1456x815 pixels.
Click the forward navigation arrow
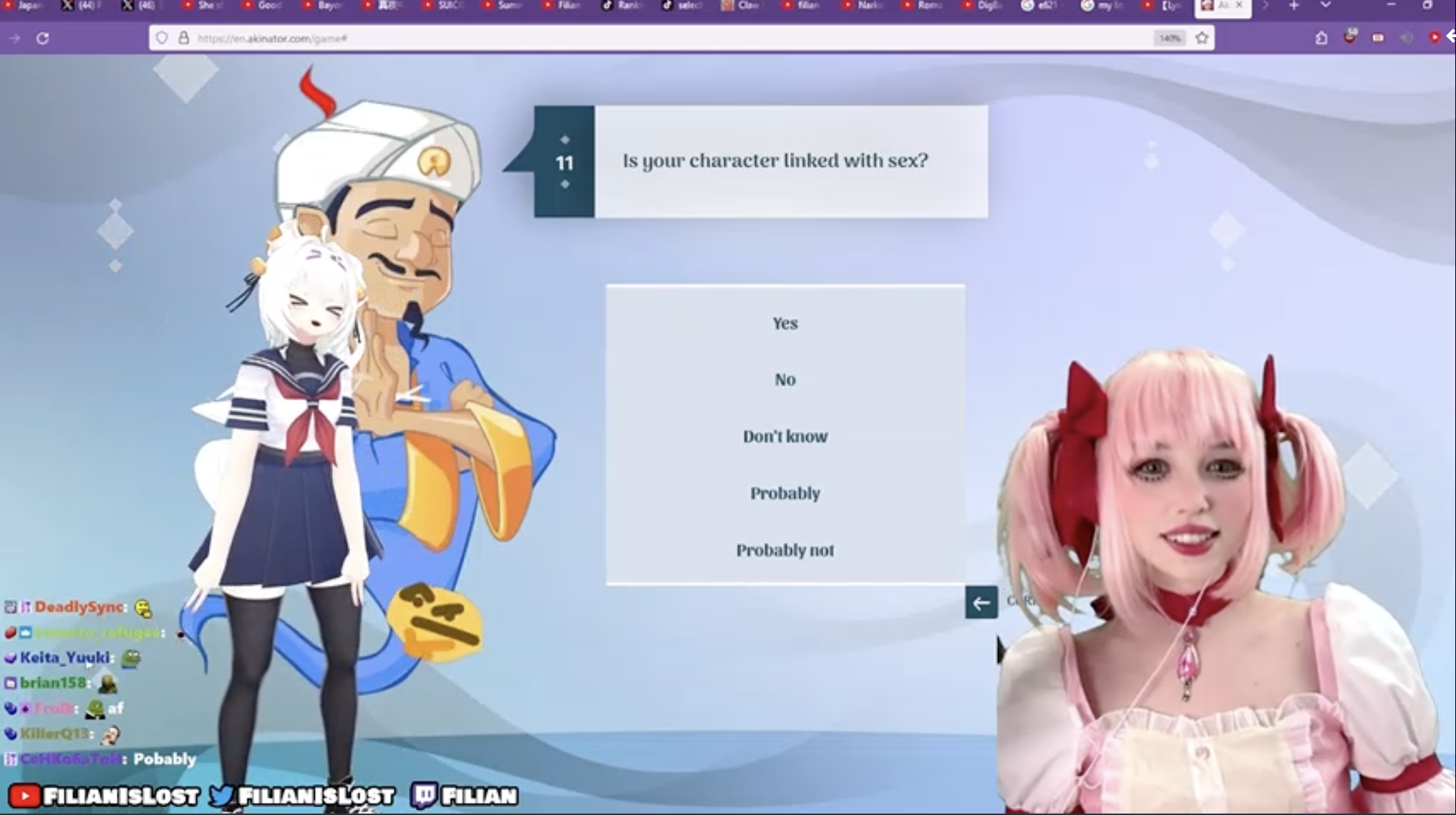tap(14, 38)
